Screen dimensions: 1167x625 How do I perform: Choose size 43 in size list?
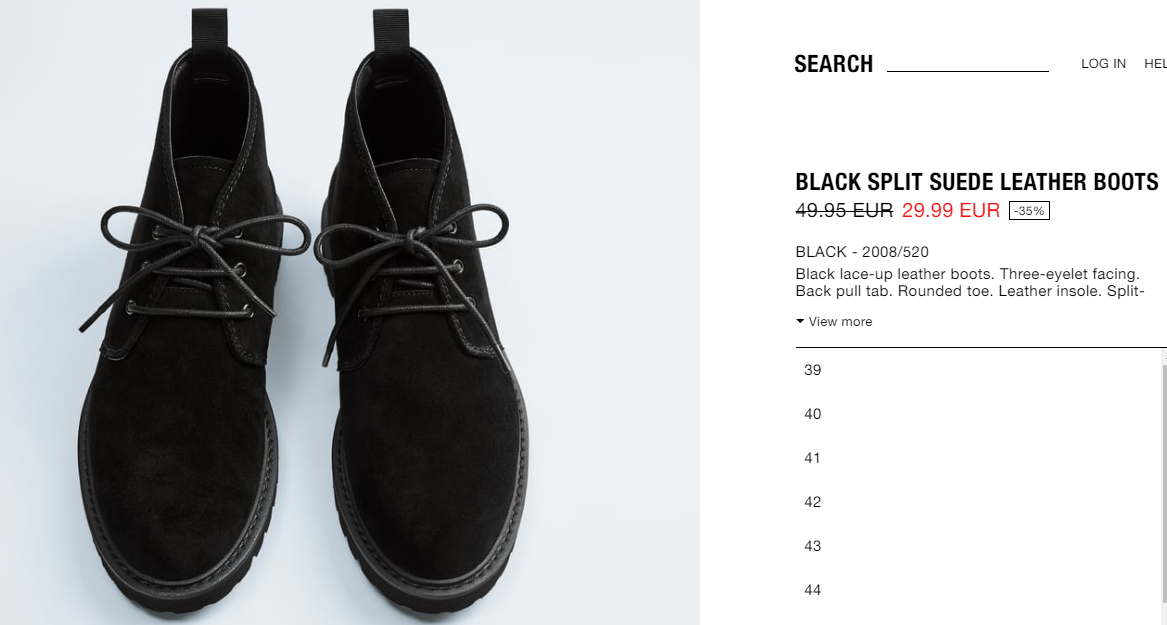[x=978, y=545]
